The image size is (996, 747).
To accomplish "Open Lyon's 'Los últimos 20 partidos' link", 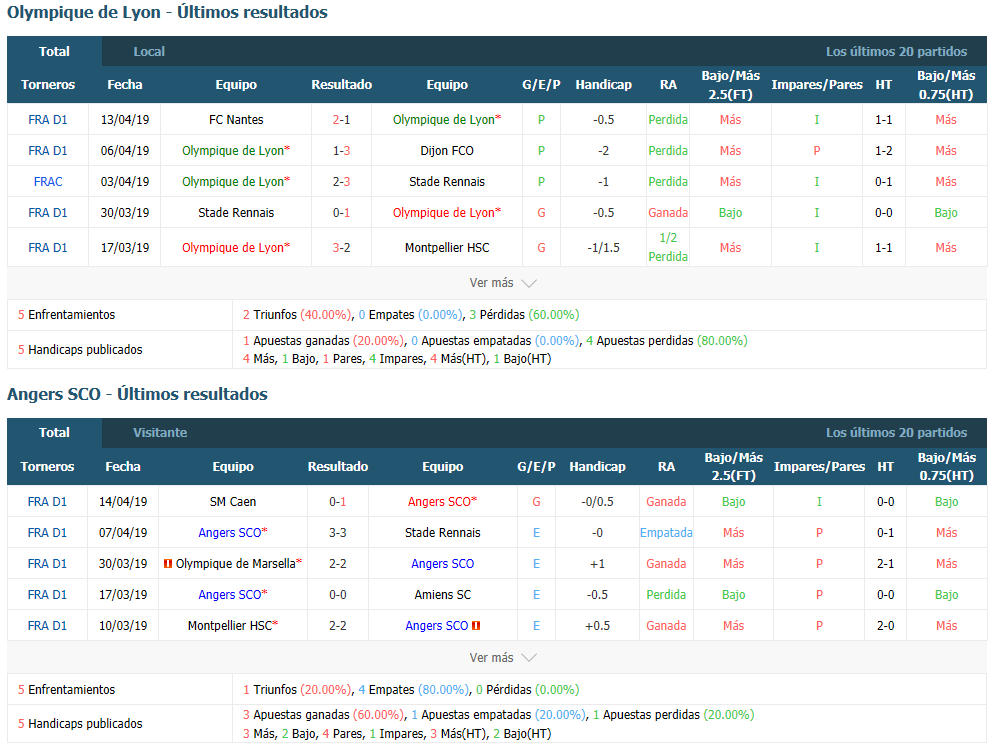I will (x=896, y=51).
